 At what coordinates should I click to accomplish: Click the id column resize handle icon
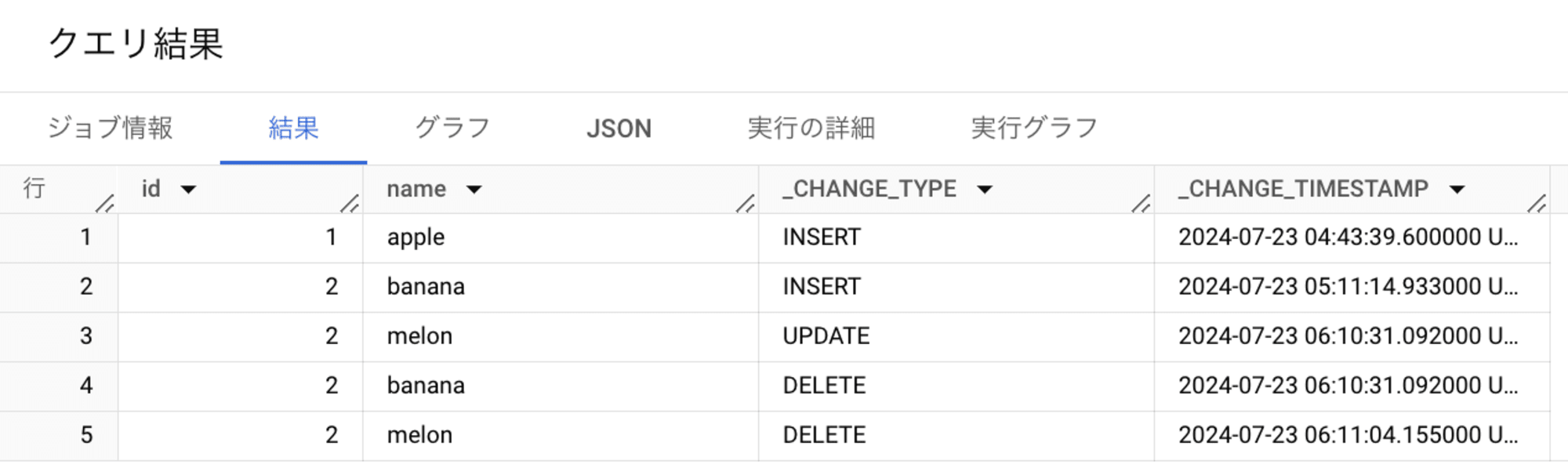[350, 203]
